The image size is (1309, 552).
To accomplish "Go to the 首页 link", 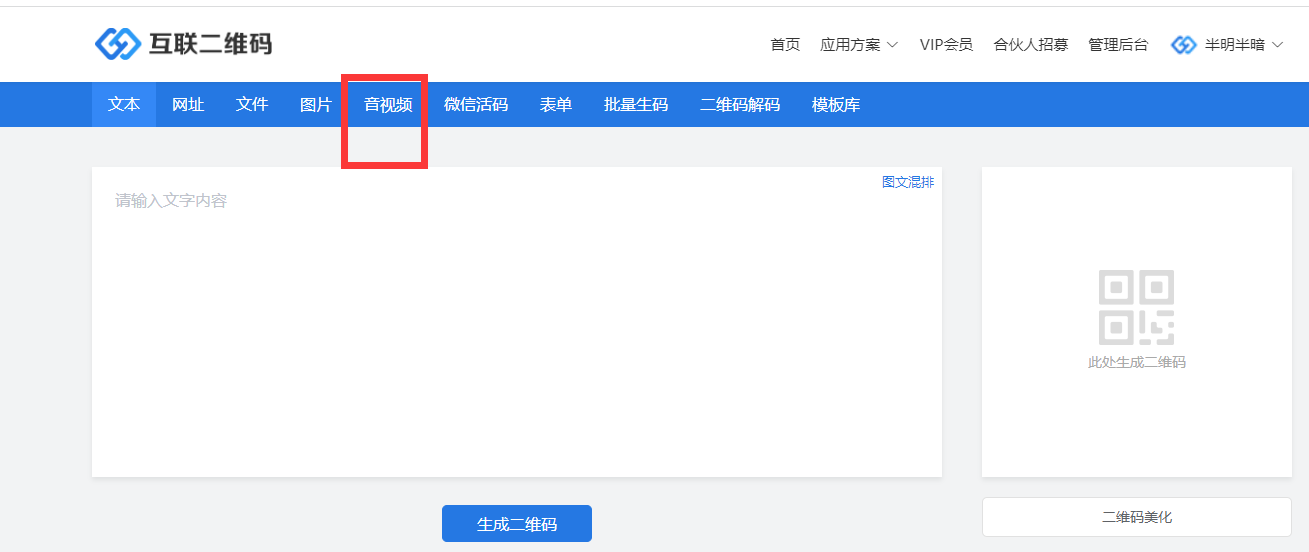I will coord(785,45).
